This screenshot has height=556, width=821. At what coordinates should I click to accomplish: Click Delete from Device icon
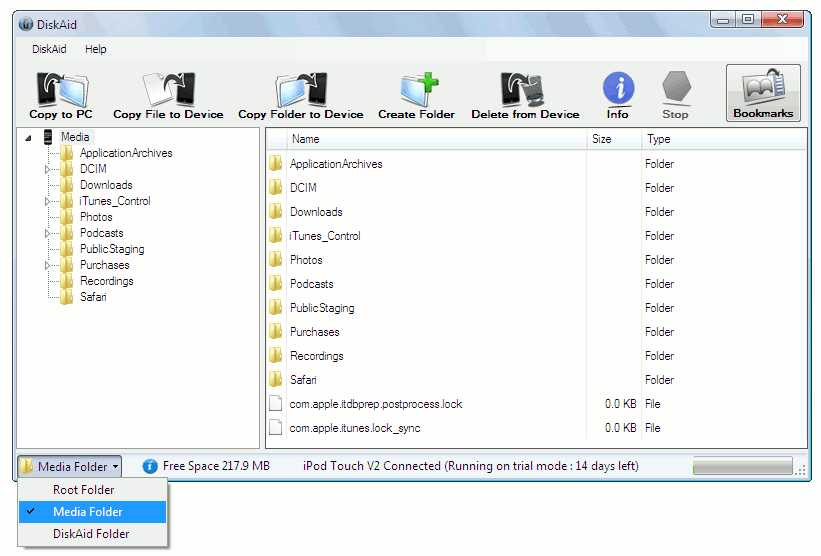pos(524,90)
